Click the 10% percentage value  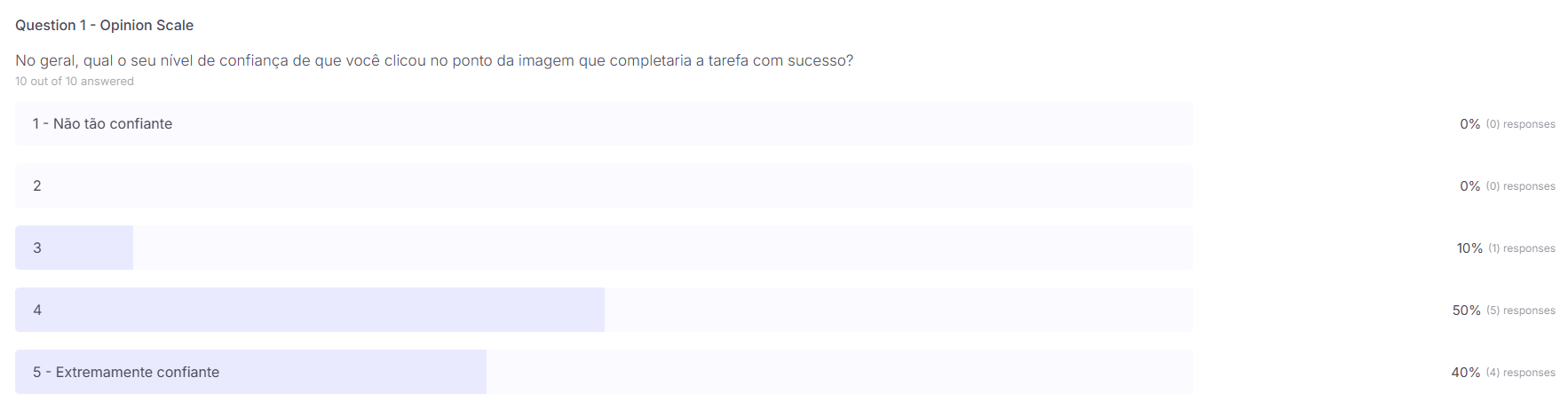(x=1469, y=248)
